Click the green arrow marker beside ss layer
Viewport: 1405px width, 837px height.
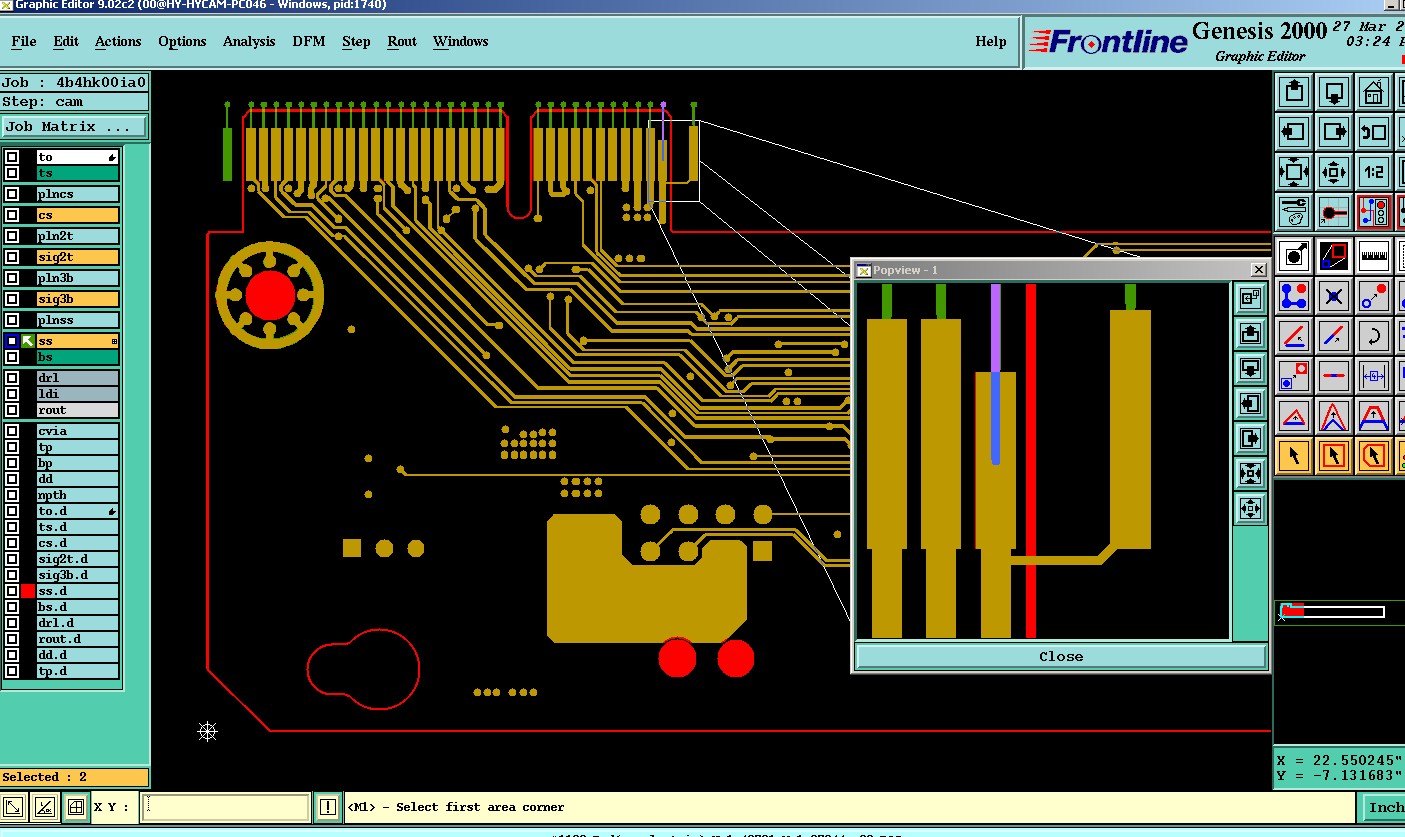click(28, 341)
